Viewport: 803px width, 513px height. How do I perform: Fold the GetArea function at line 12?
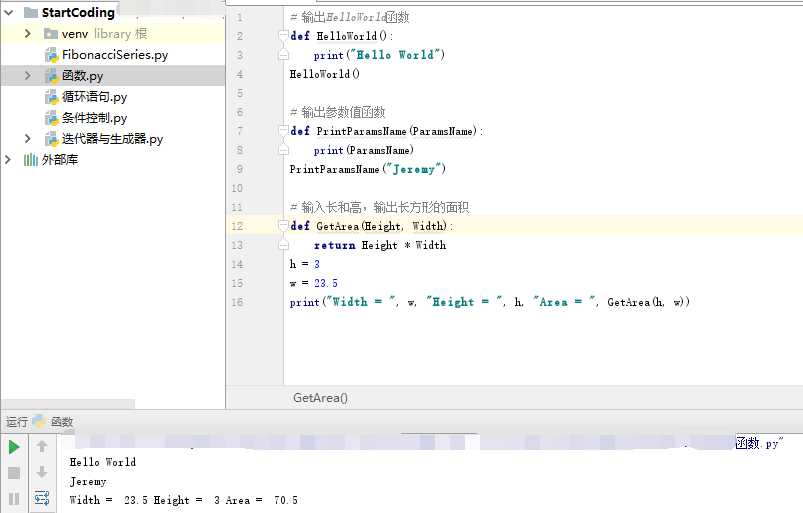pyautogui.click(x=283, y=225)
